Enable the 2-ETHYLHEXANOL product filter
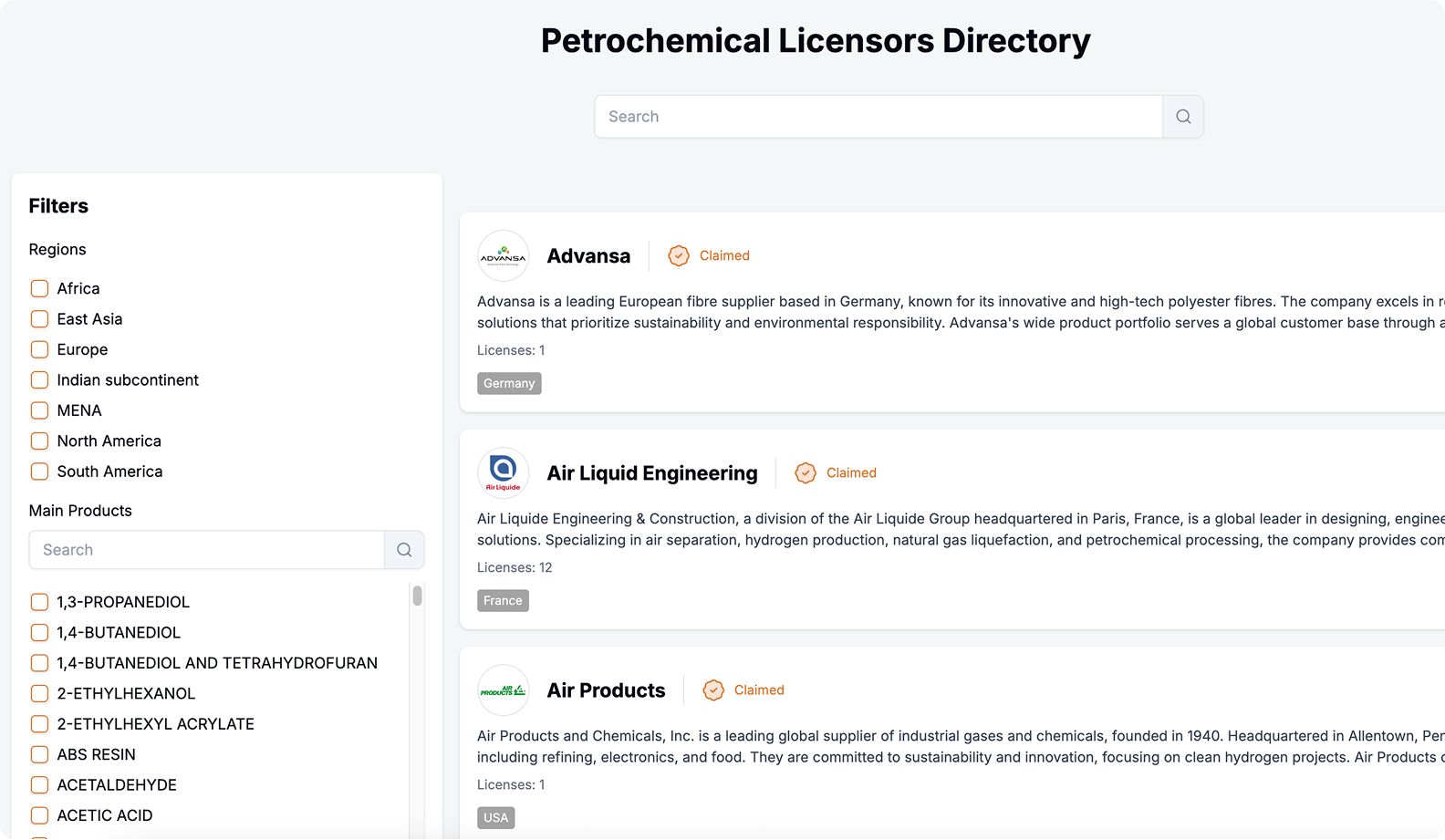 pos(39,694)
